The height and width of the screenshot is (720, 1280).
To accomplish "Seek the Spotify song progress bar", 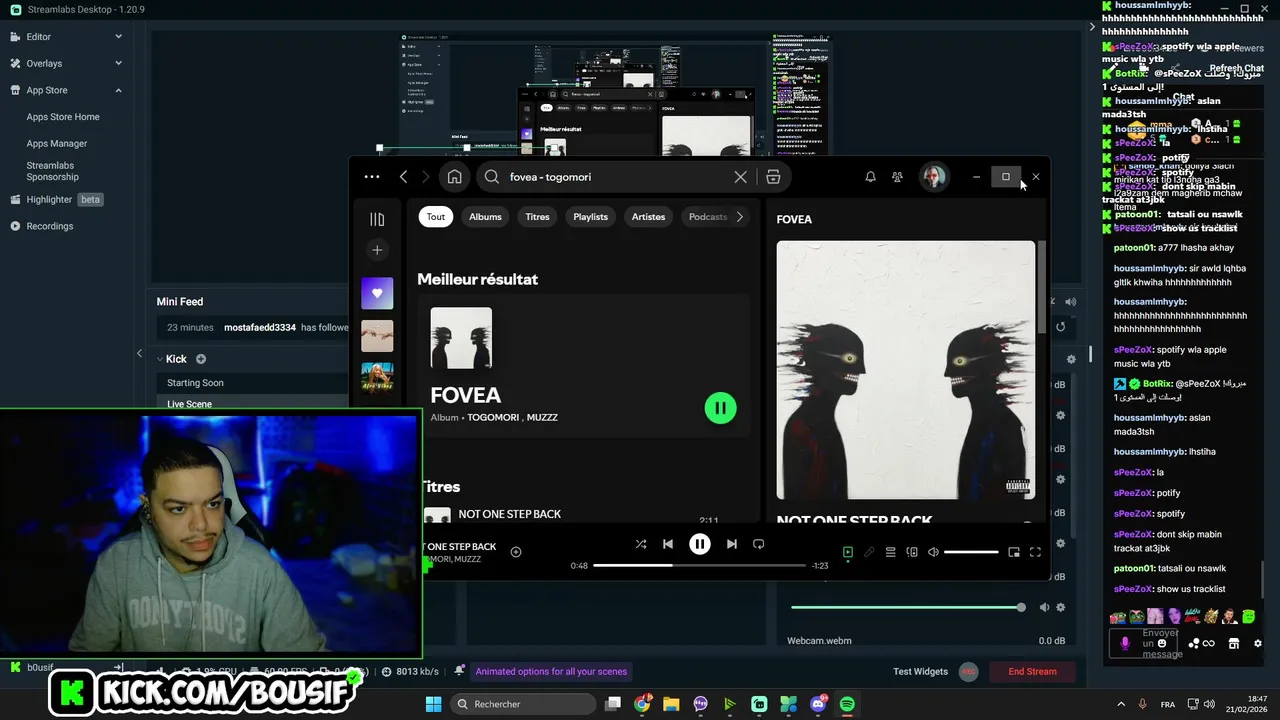I will [699, 565].
